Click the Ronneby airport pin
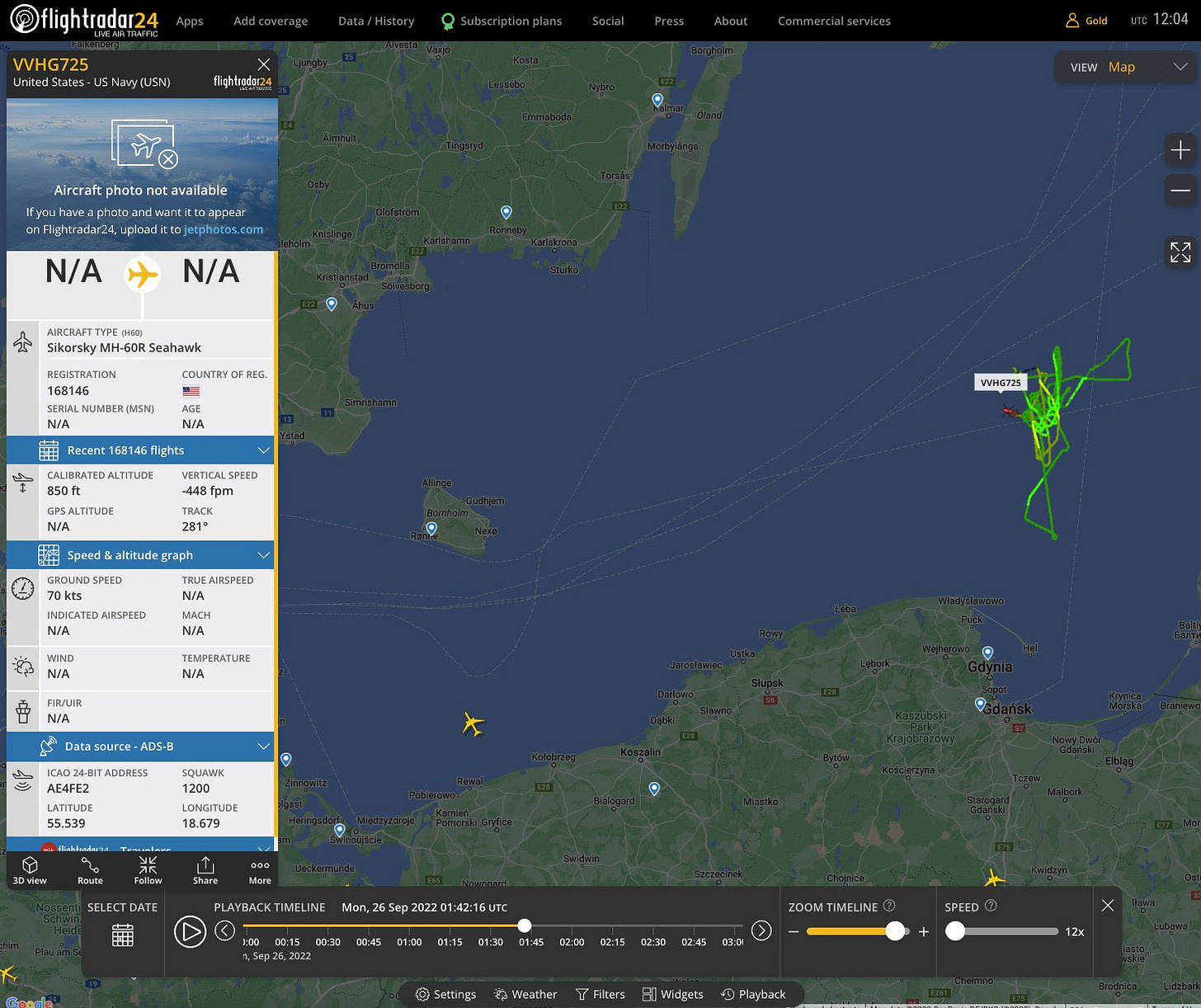 506,213
